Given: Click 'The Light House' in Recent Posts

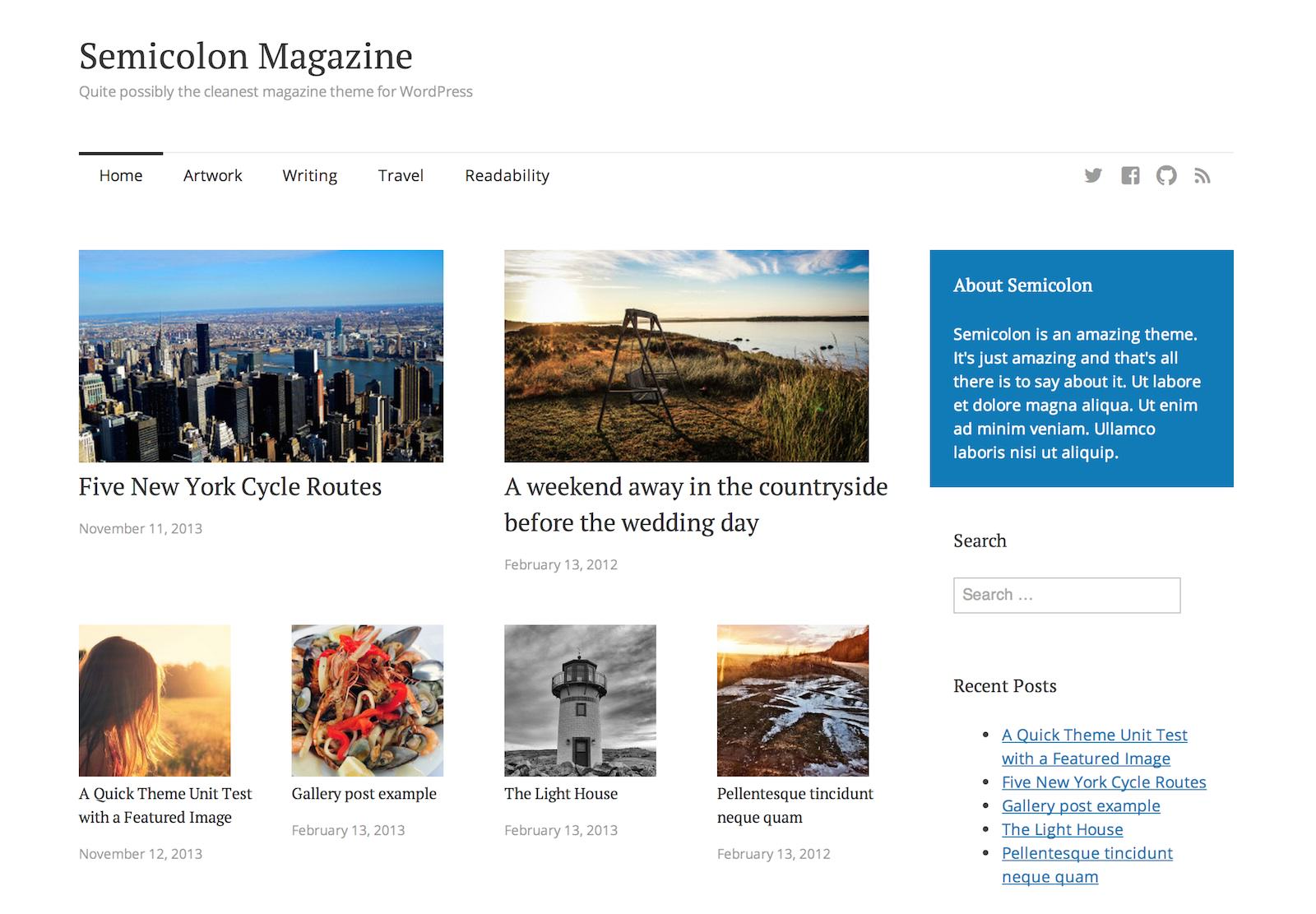Looking at the screenshot, I should click(1062, 829).
